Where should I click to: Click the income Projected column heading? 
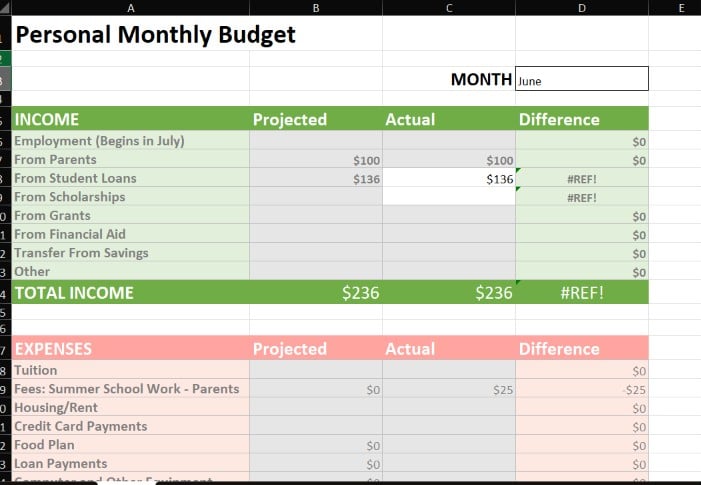316,119
